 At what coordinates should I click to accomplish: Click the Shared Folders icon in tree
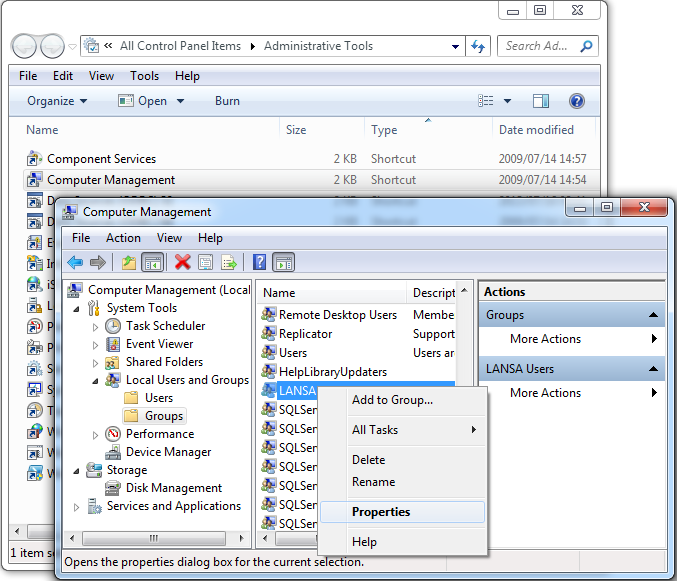tap(113, 362)
